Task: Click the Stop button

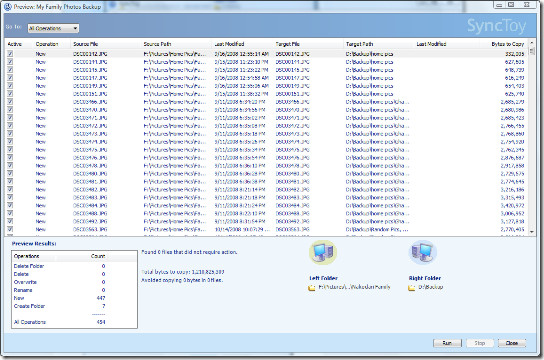Action: point(479,343)
